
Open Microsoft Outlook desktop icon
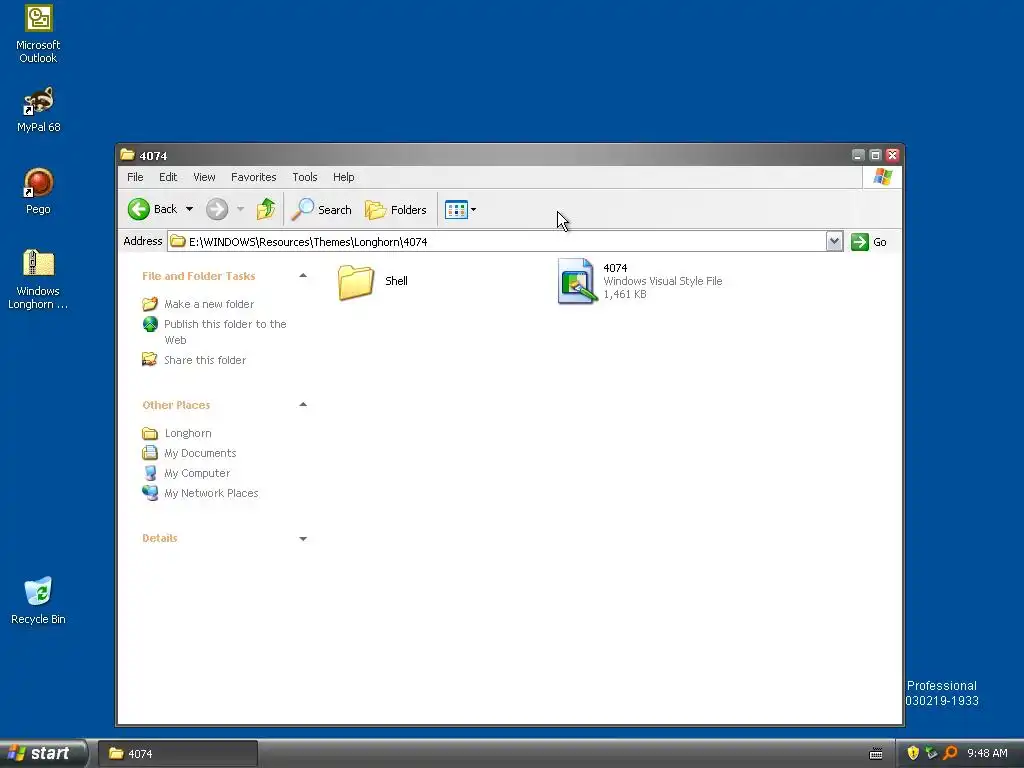tap(38, 34)
